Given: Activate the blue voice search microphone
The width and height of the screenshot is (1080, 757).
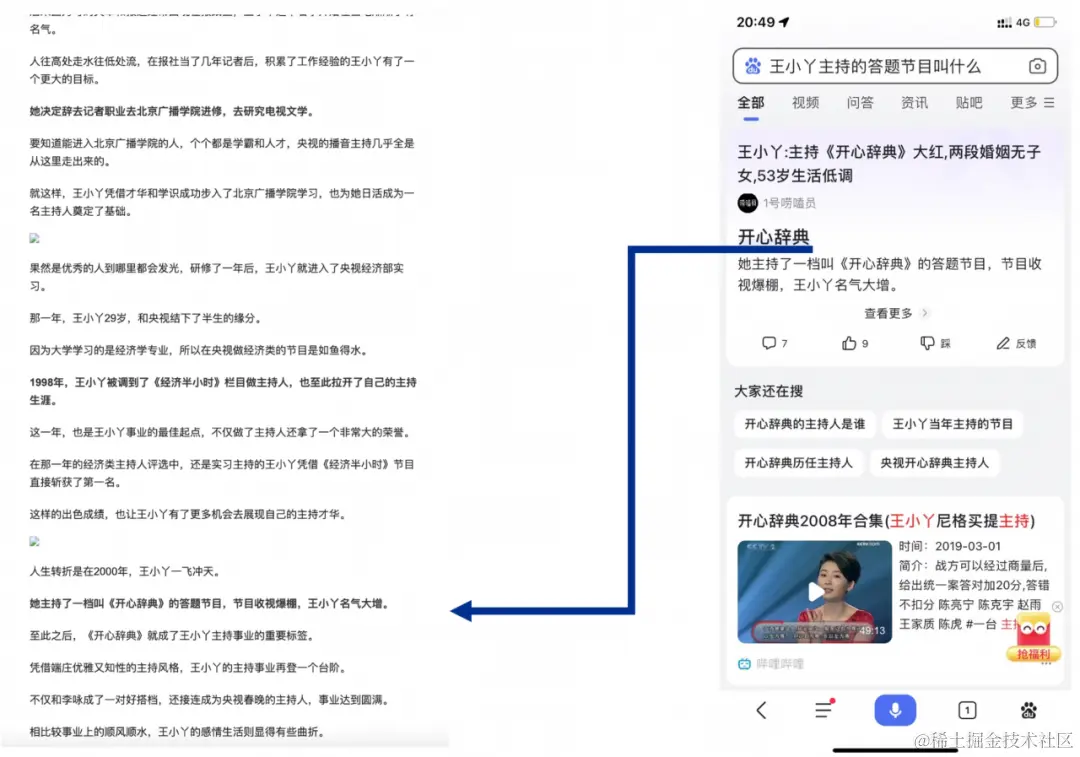Looking at the screenshot, I should pos(895,710).
